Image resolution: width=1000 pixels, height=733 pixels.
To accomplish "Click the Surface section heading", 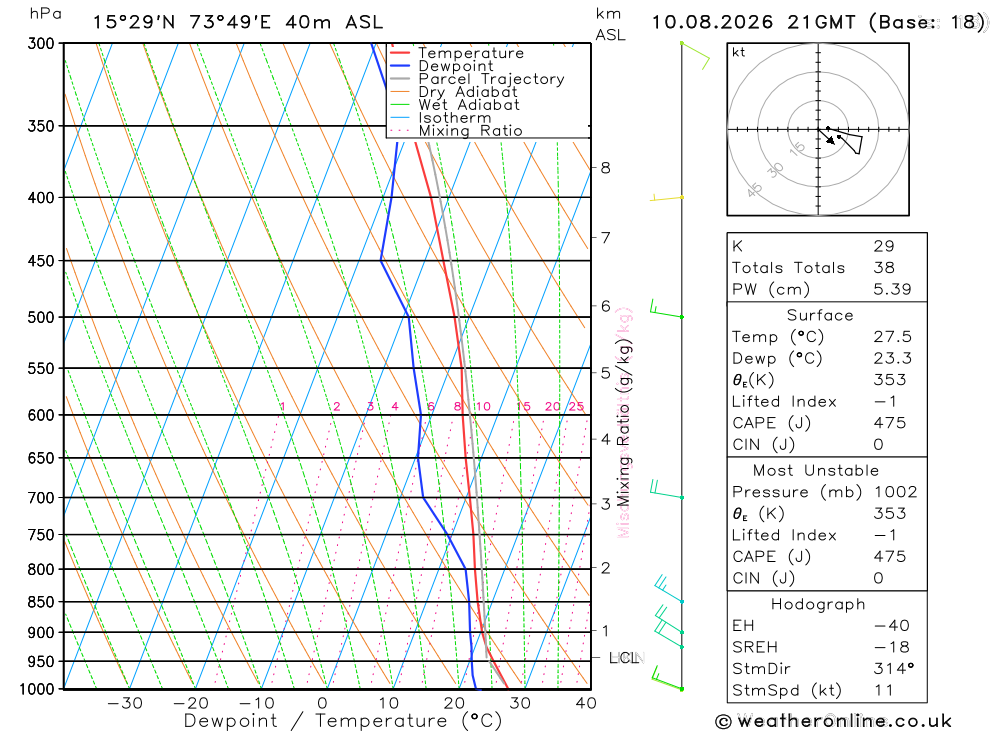I will coord(820,315).
